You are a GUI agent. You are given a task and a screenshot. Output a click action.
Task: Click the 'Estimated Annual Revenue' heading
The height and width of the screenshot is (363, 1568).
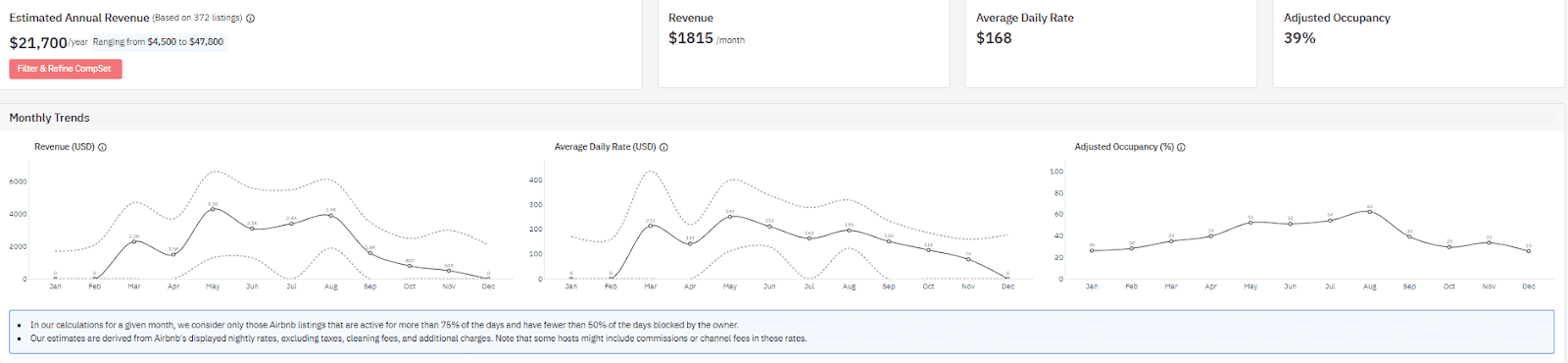pos(79,18)
